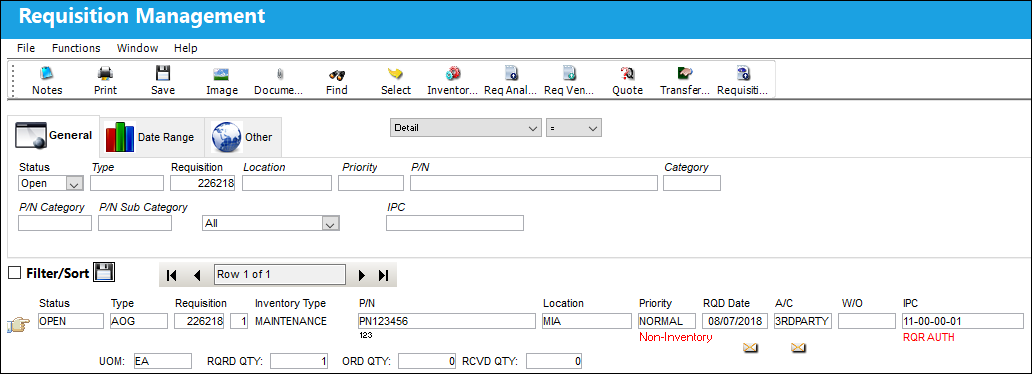
Task: Click the 11-00-00-01 IPC field
Action: coord(963,321)
